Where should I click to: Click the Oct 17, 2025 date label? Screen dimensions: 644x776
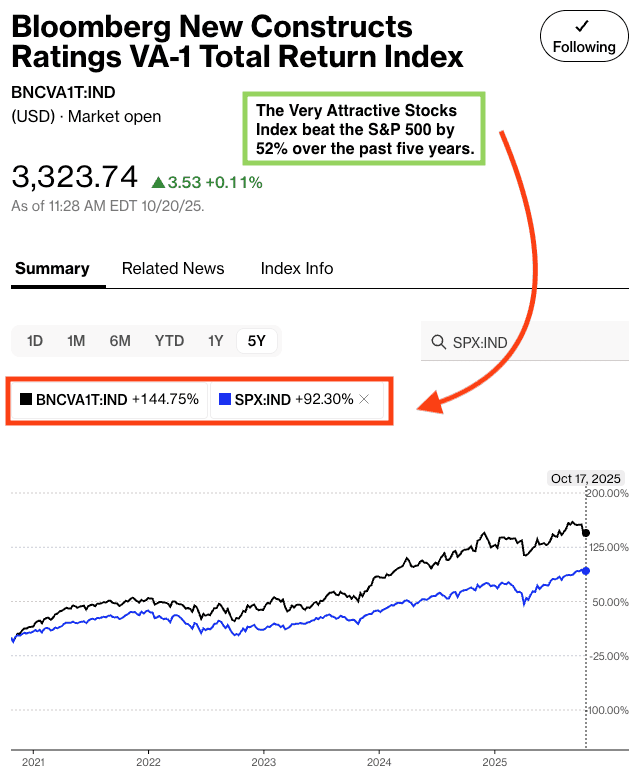(586, 479)
